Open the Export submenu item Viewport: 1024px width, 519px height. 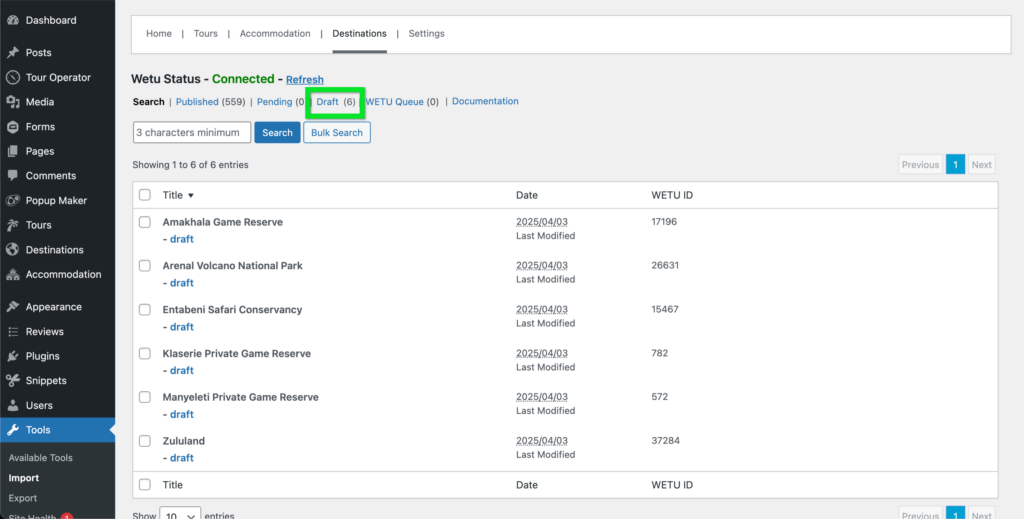pyautogui.click(x=23, y=498)
